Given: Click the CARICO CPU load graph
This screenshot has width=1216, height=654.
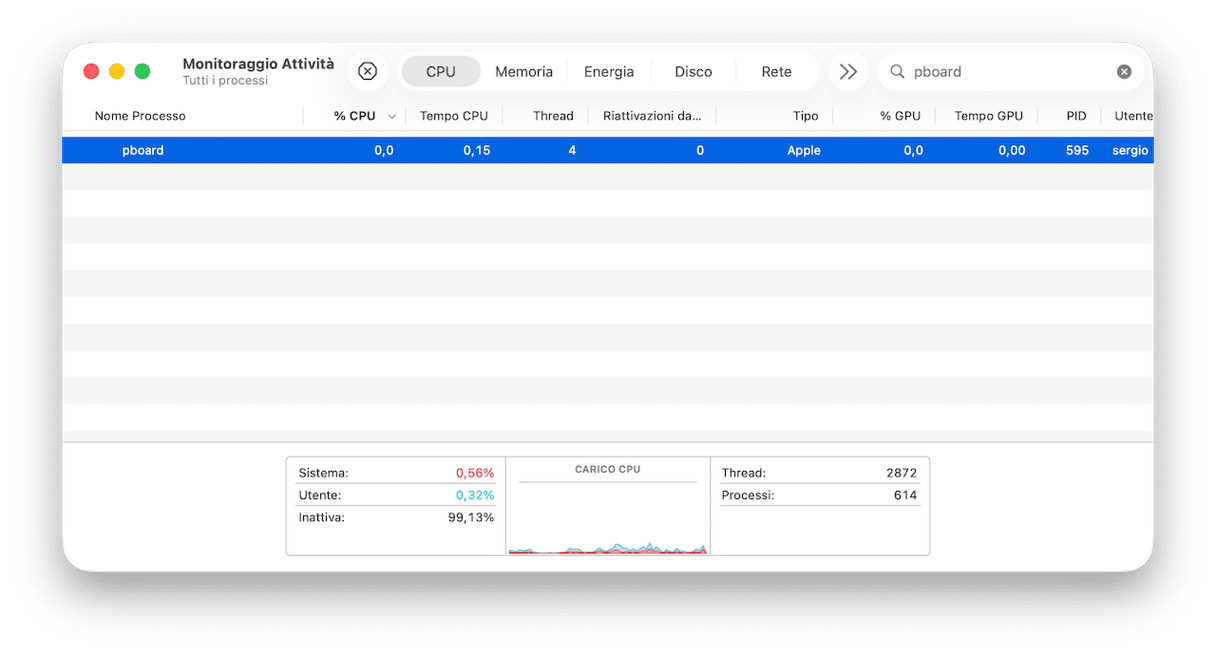Looking at the screenshot, I should (608, 515).
